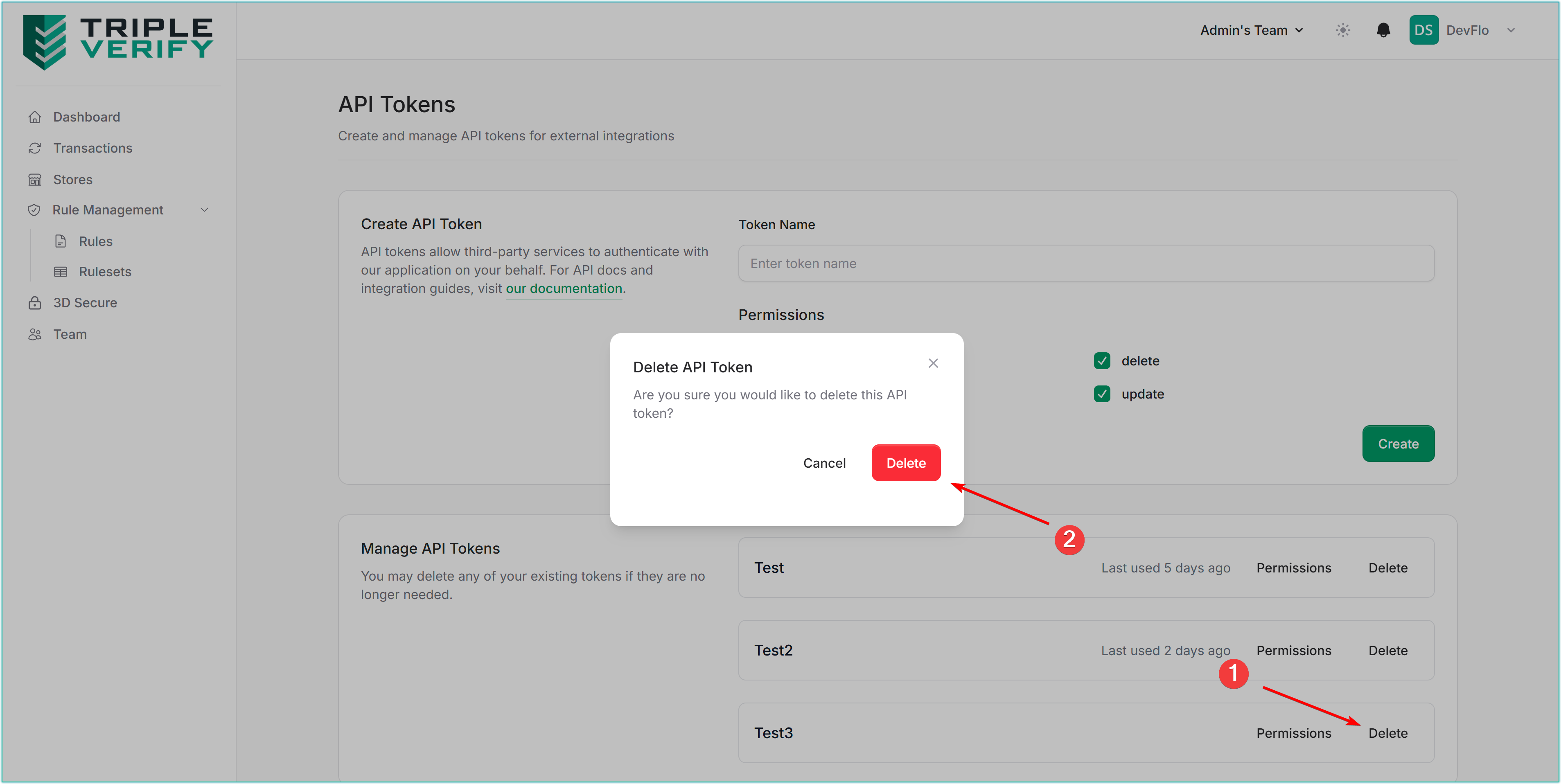Open Rulesets in the sidebar

tap(105, 271)
